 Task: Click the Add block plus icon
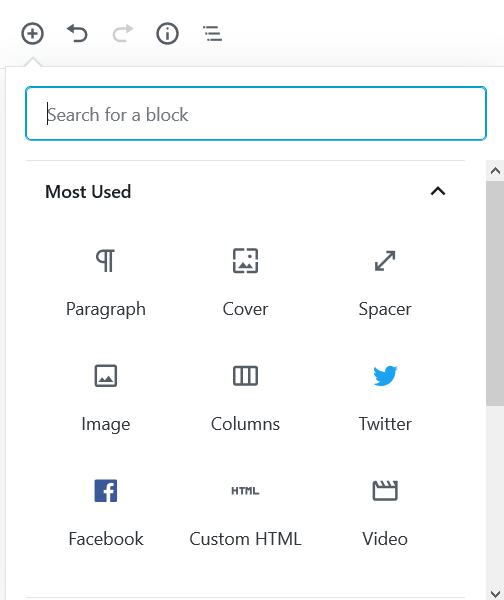tap(32, 34)
